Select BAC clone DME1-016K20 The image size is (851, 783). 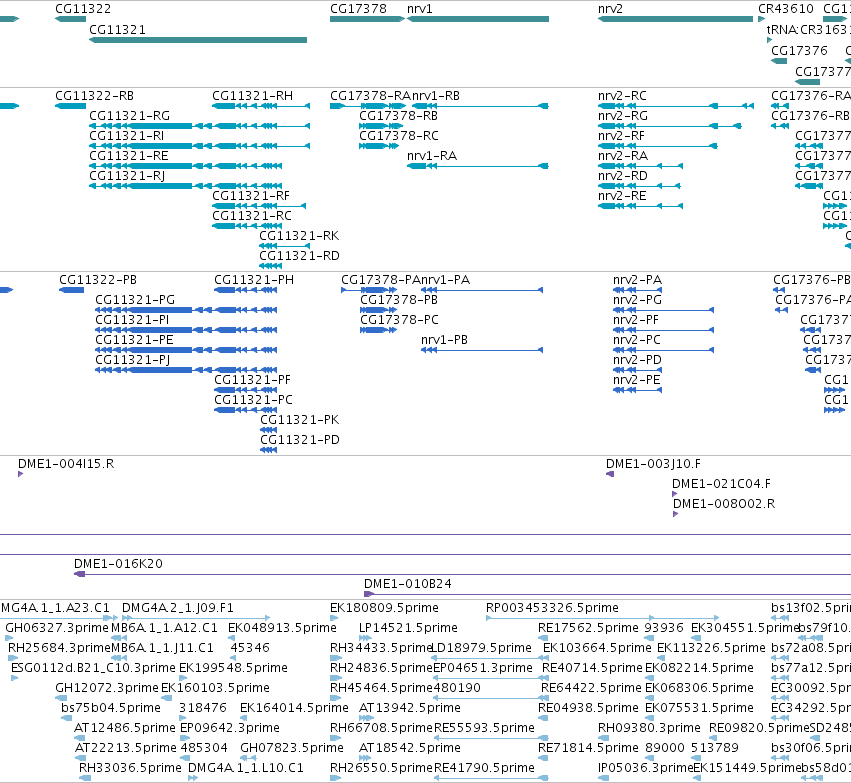click(x=118, y=563)
